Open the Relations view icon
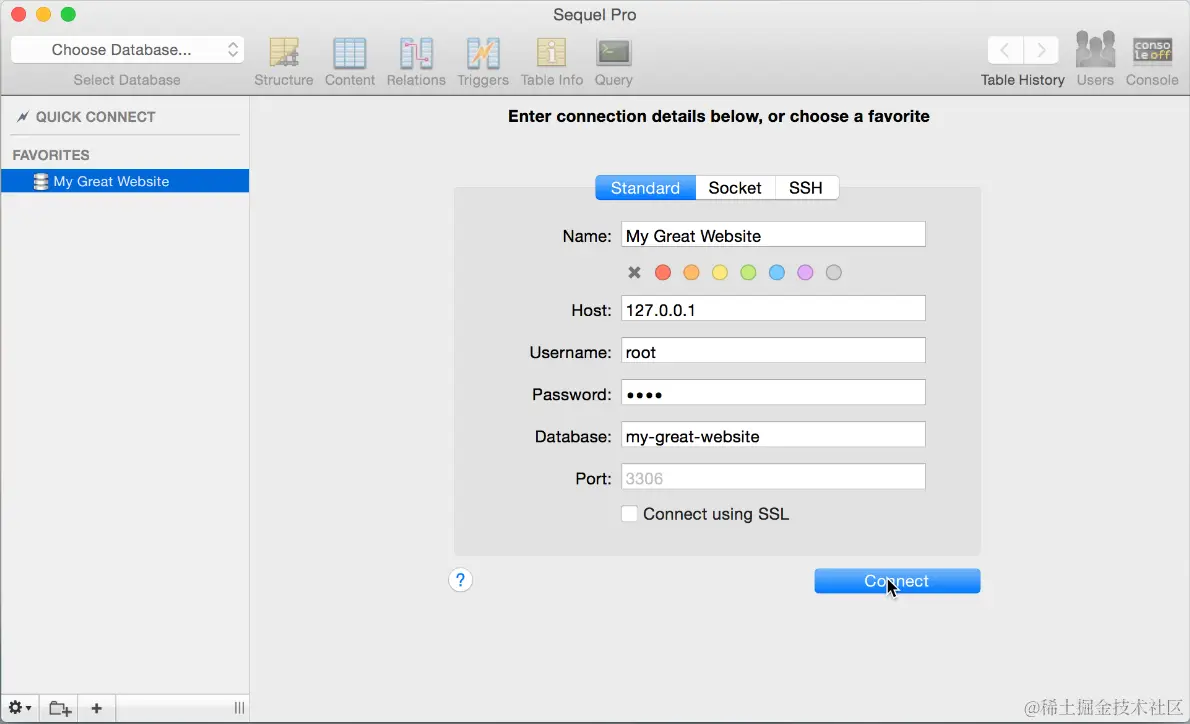 click(x=416, y=53)
